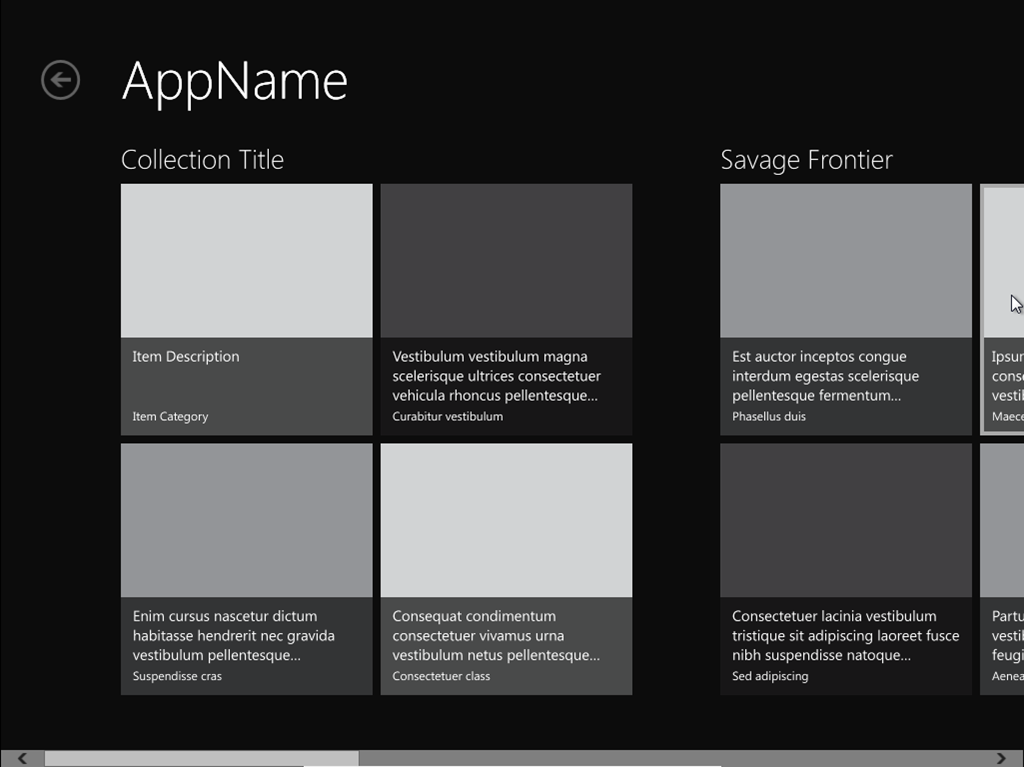This screenshot has height=767, width=1024.
Task: Open the Vestibulum vestibulum magna tile image
Action: click(506, 261)
